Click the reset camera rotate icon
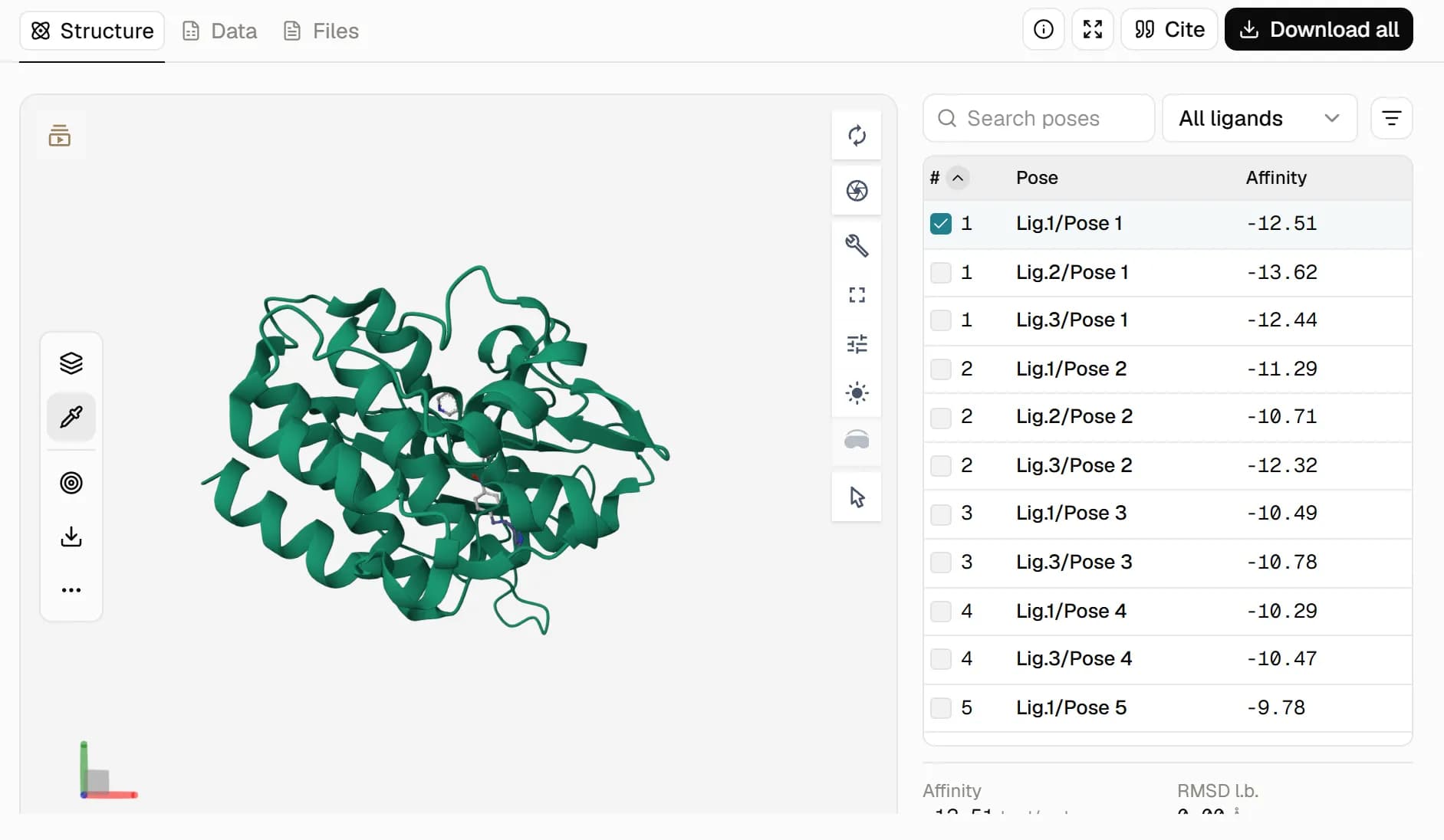 click(x=857, y=136)
